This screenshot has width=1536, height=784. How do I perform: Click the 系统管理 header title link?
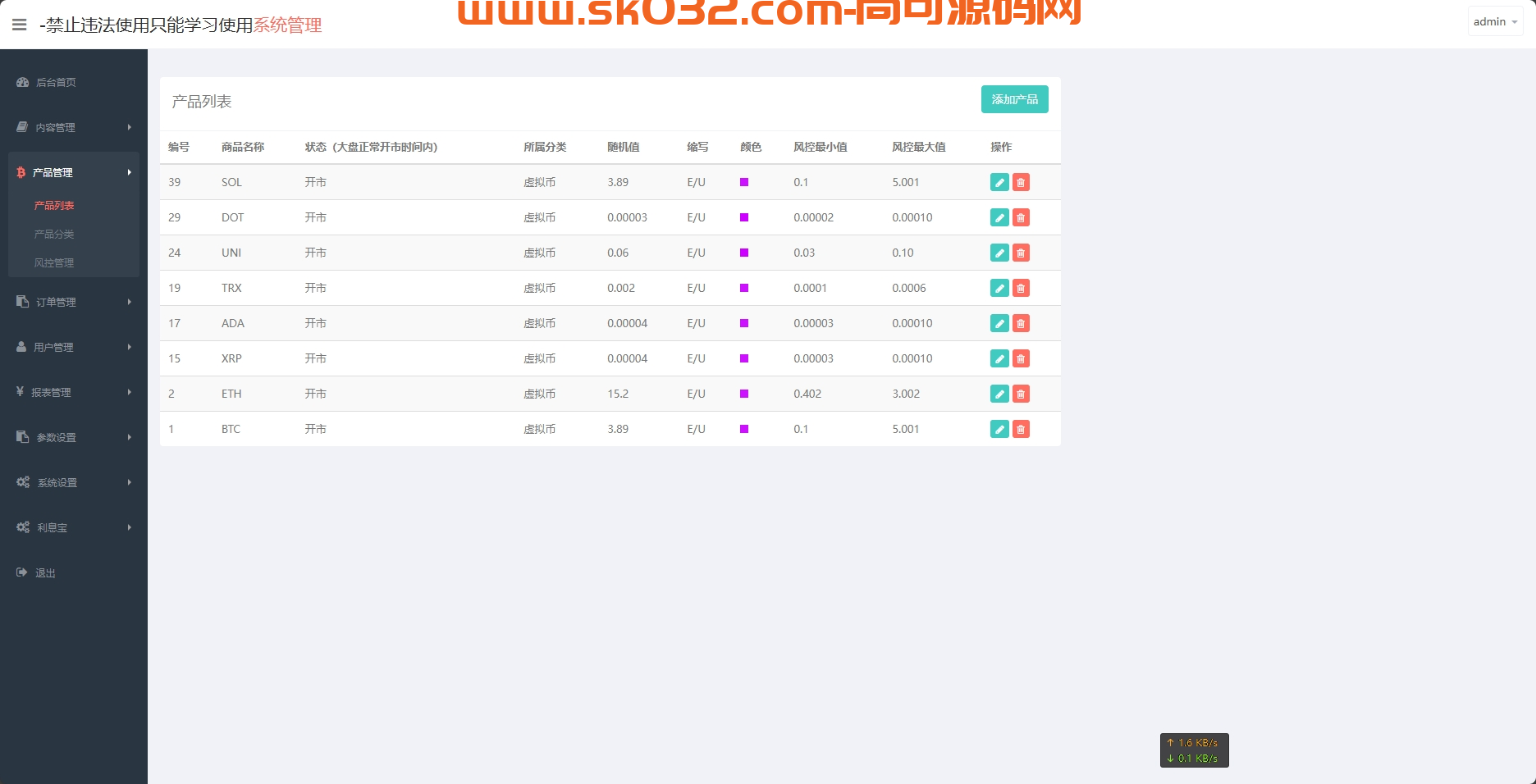(x=287, y=25)
